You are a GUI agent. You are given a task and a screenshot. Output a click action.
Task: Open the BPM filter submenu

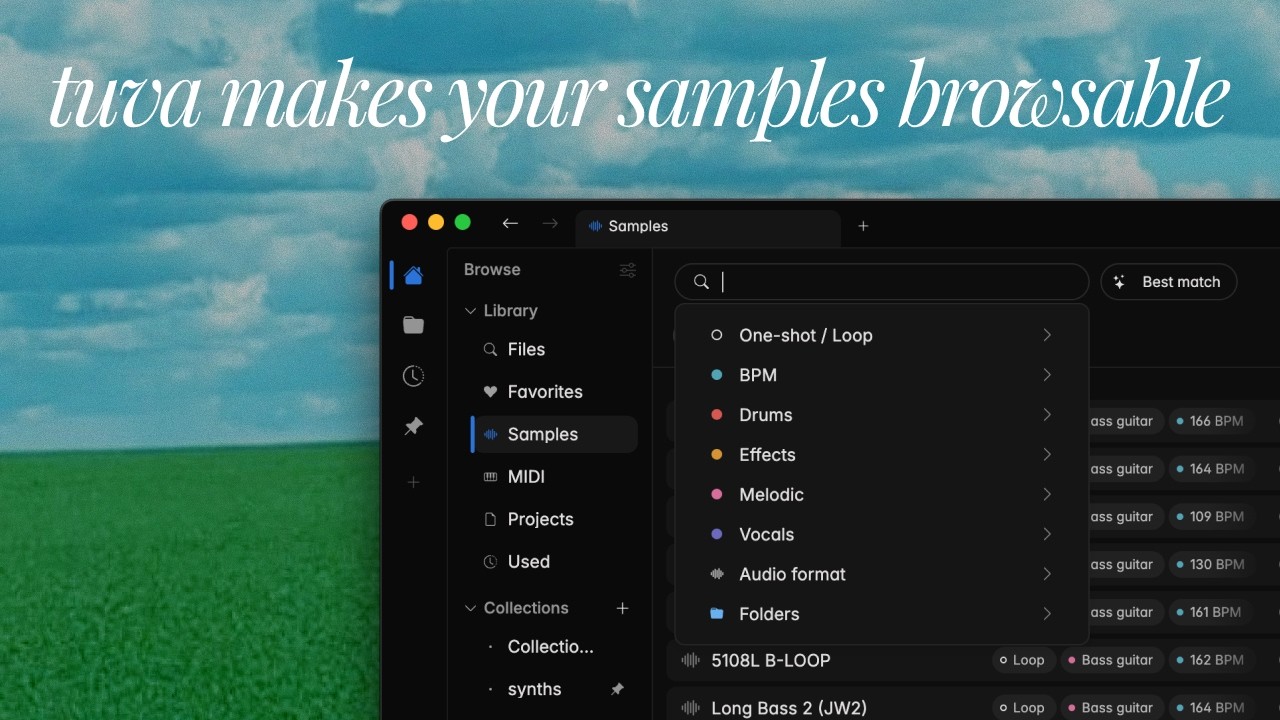point(881,375)
